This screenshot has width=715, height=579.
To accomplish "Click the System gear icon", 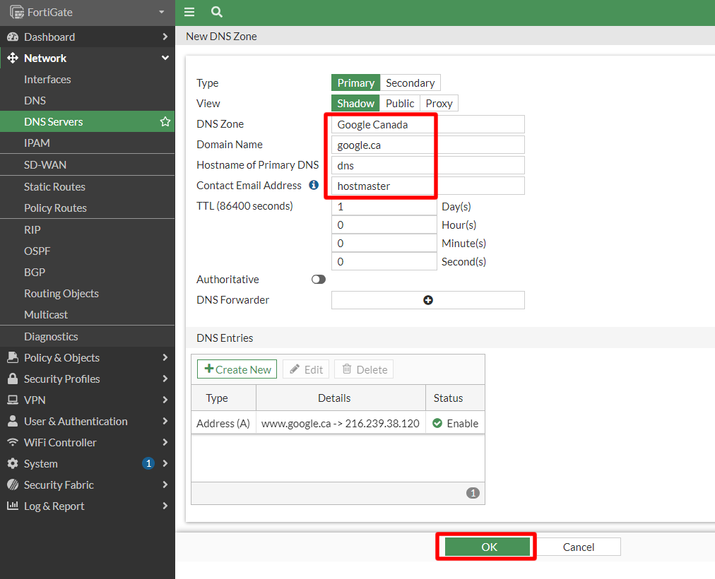I will click(x=13, y=464).
